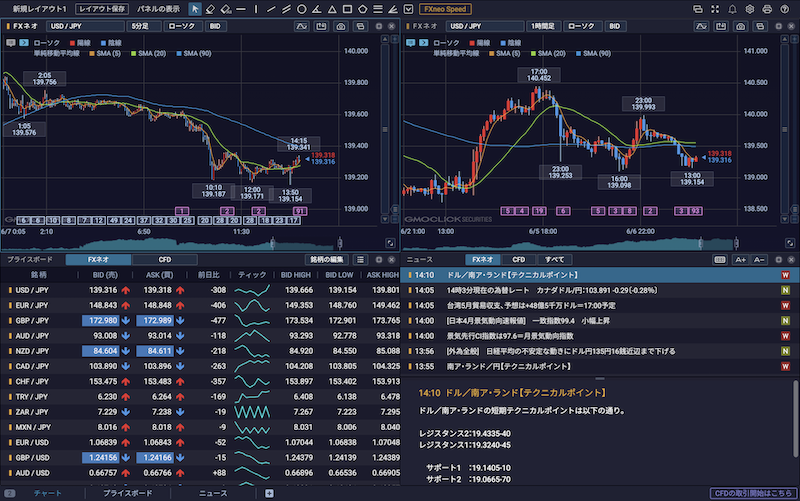Image resolution: width=800 pixels, height=501 pixels.
Task: Select the rectangle drawing tool
Action: click(x=347, y=9)
